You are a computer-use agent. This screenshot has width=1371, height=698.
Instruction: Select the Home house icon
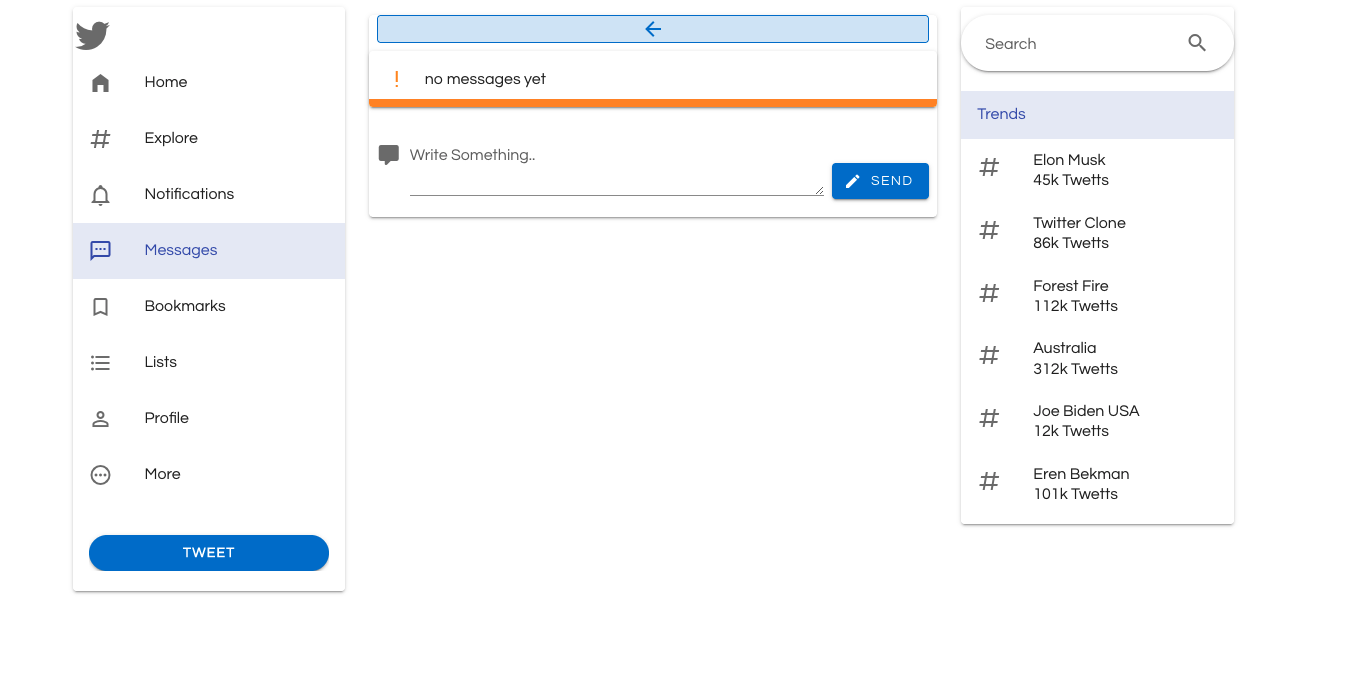tap(100, 82)
